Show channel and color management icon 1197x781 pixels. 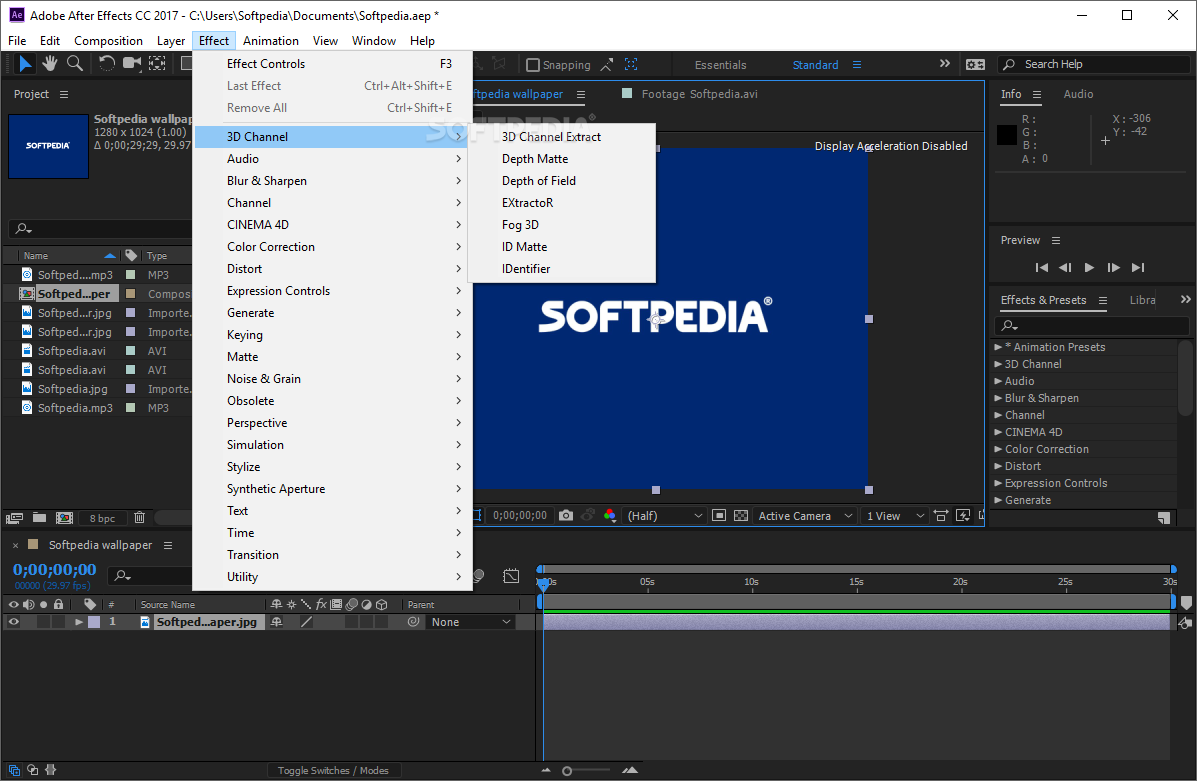[609, 516]
